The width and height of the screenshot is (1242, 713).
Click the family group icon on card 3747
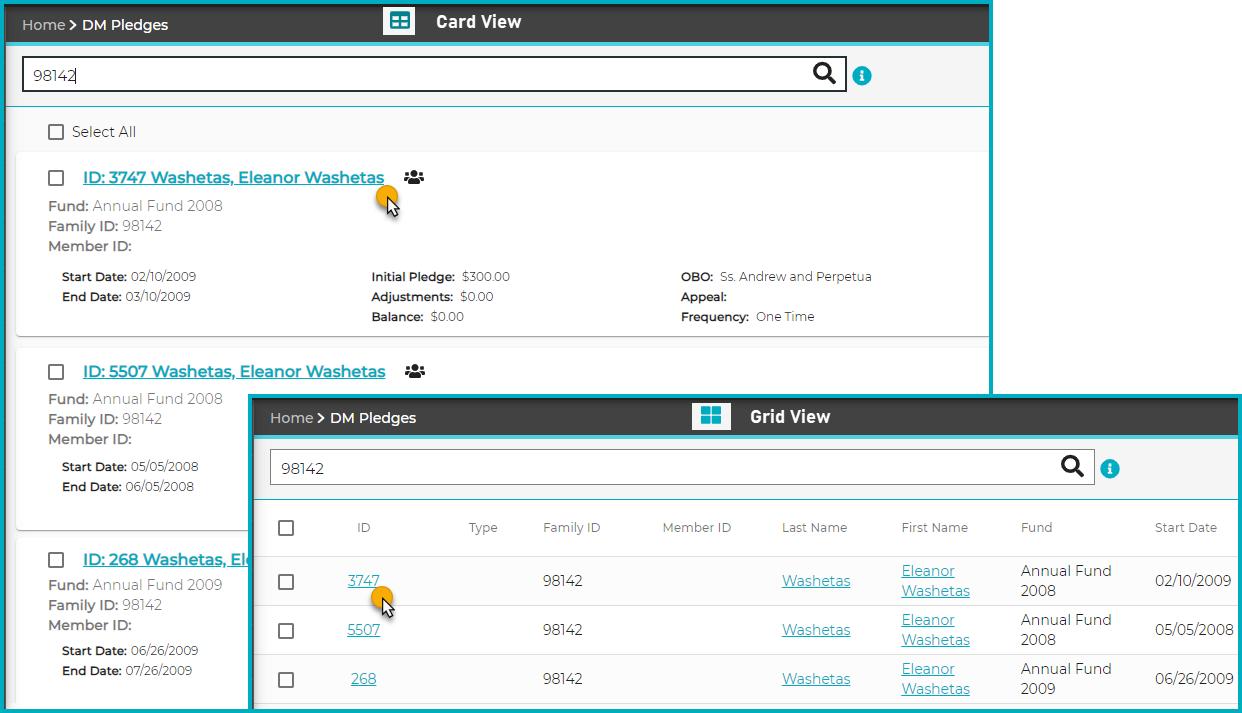(414, 177)
